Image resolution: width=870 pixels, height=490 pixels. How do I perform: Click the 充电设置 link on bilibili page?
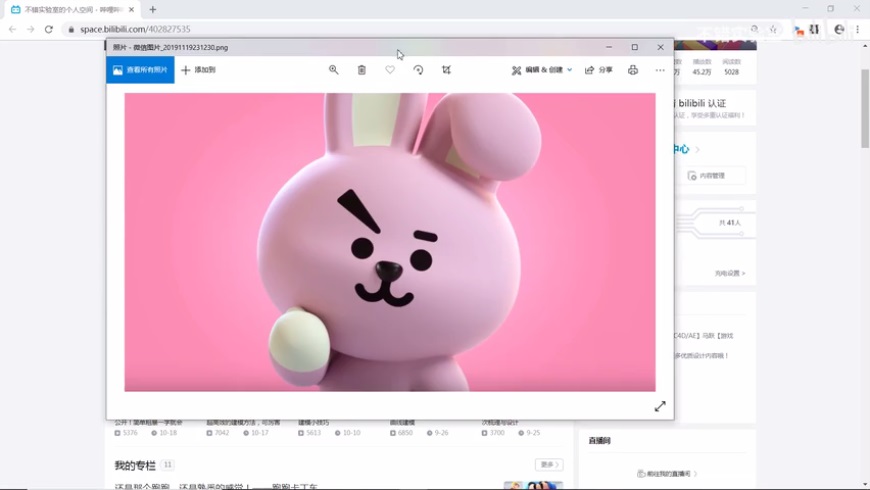(730, 273)
